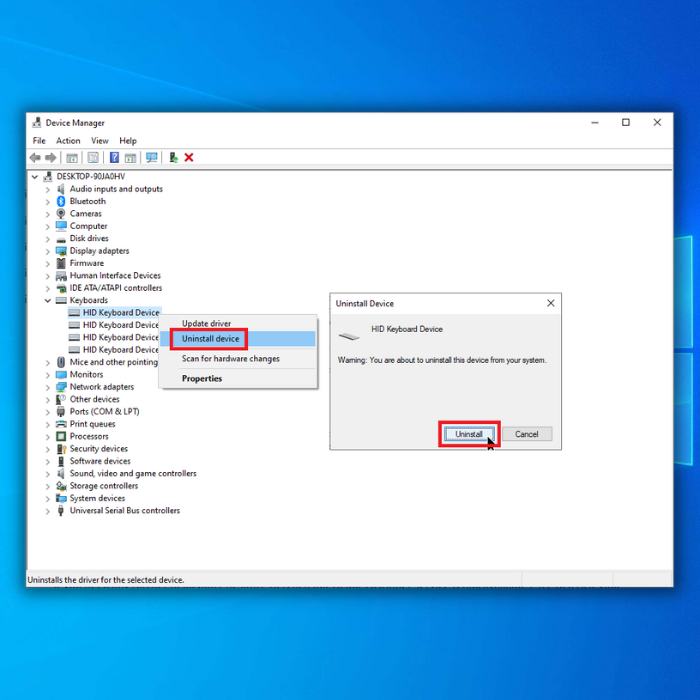Expand the Audio inputs and outputs node

(47, 189)
